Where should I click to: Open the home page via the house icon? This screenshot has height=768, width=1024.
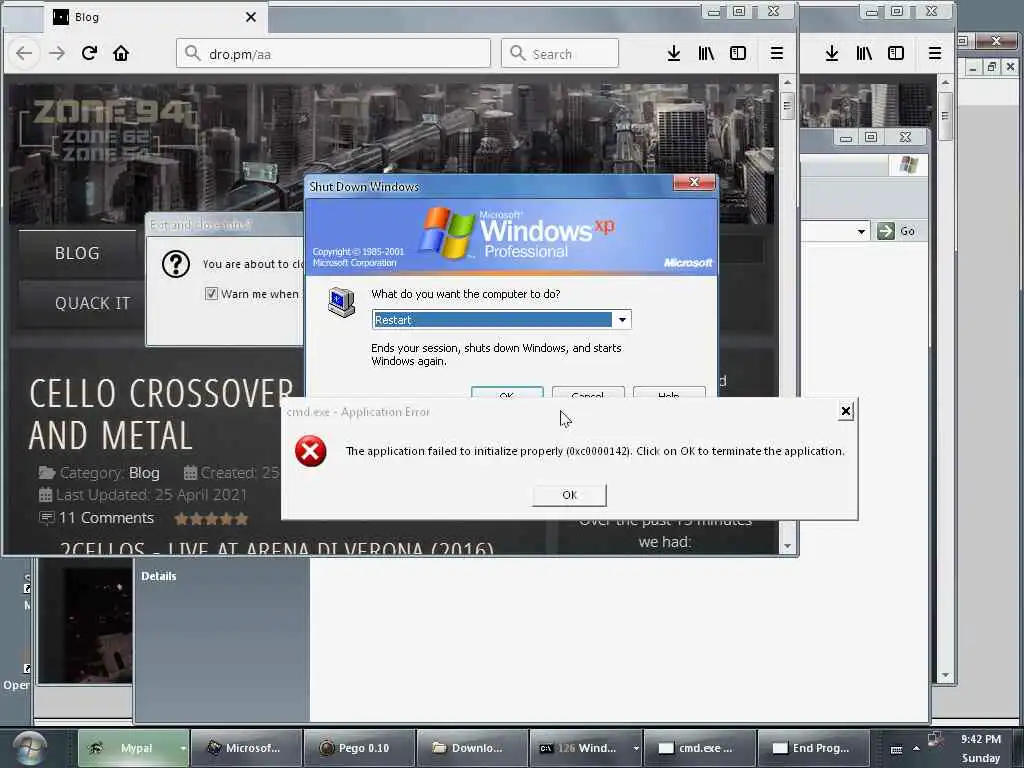click(121, 54)
